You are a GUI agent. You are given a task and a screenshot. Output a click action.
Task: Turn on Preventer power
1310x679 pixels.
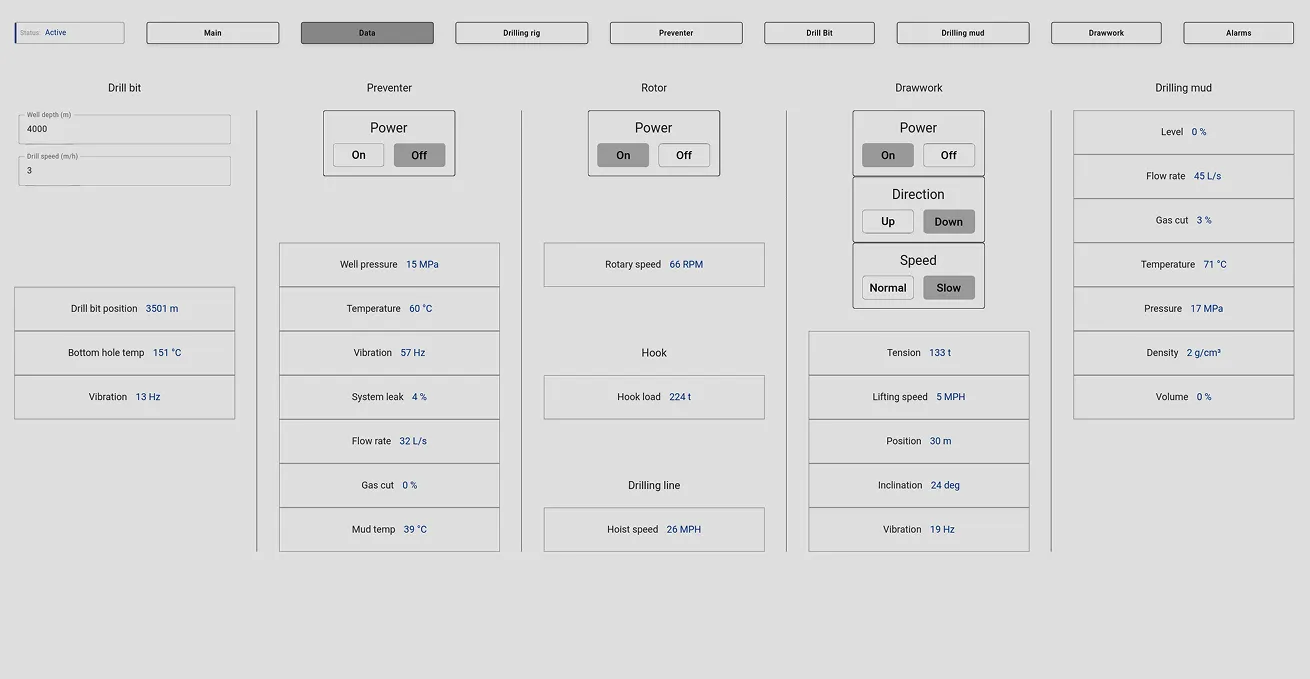[357, 155]
